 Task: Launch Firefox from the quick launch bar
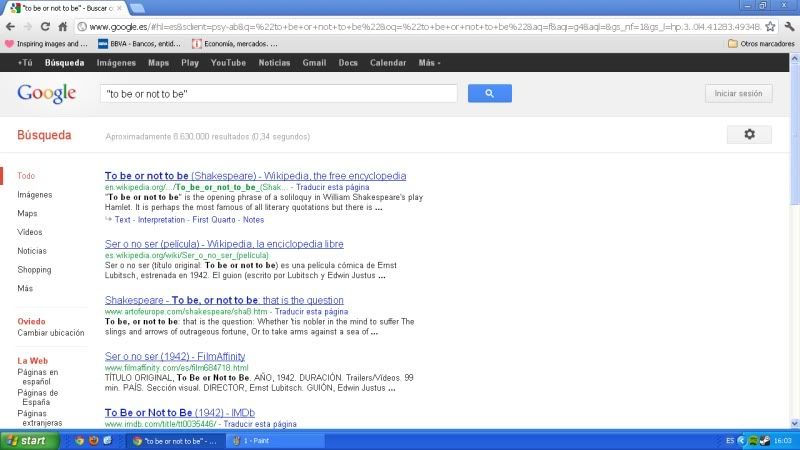(x=93, y=441)
